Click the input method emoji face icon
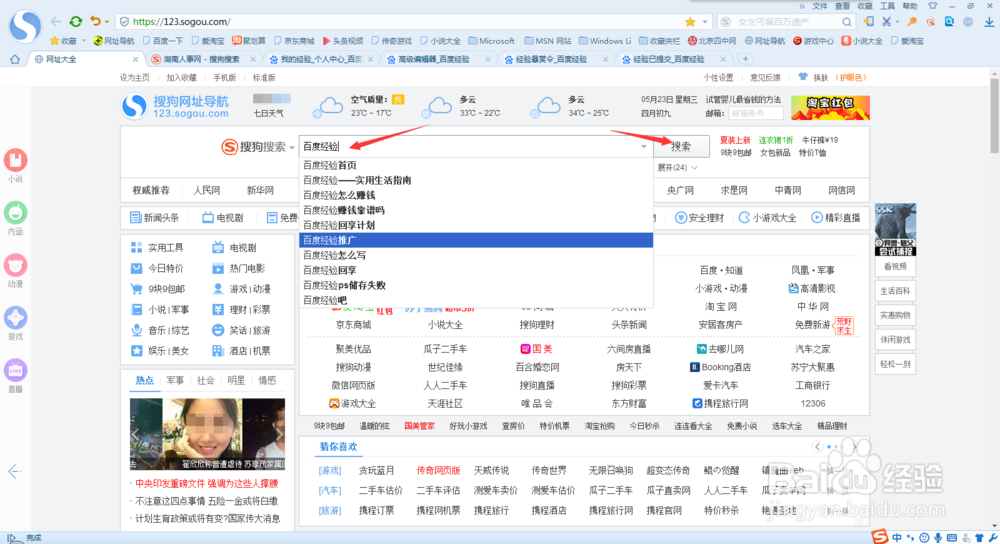The width and height of the screenshot is (1000, 544). [924, 538]
